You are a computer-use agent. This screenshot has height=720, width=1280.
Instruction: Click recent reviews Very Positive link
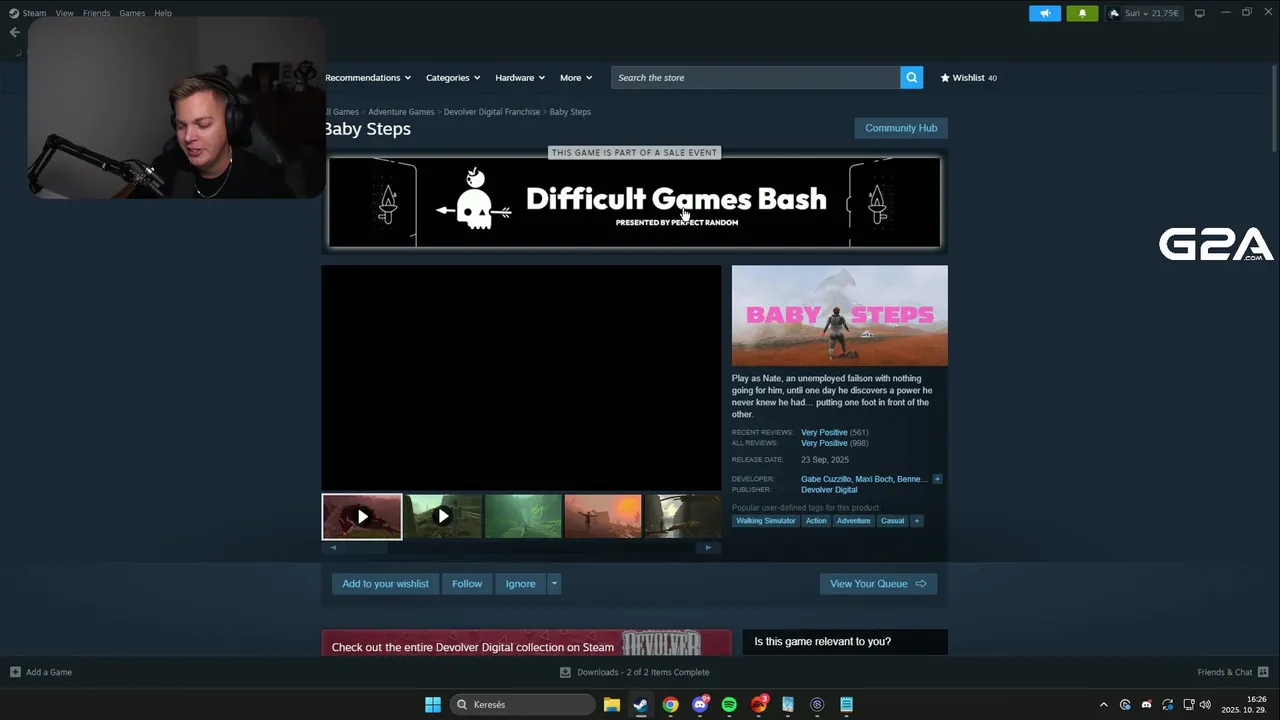coord(824,432)
